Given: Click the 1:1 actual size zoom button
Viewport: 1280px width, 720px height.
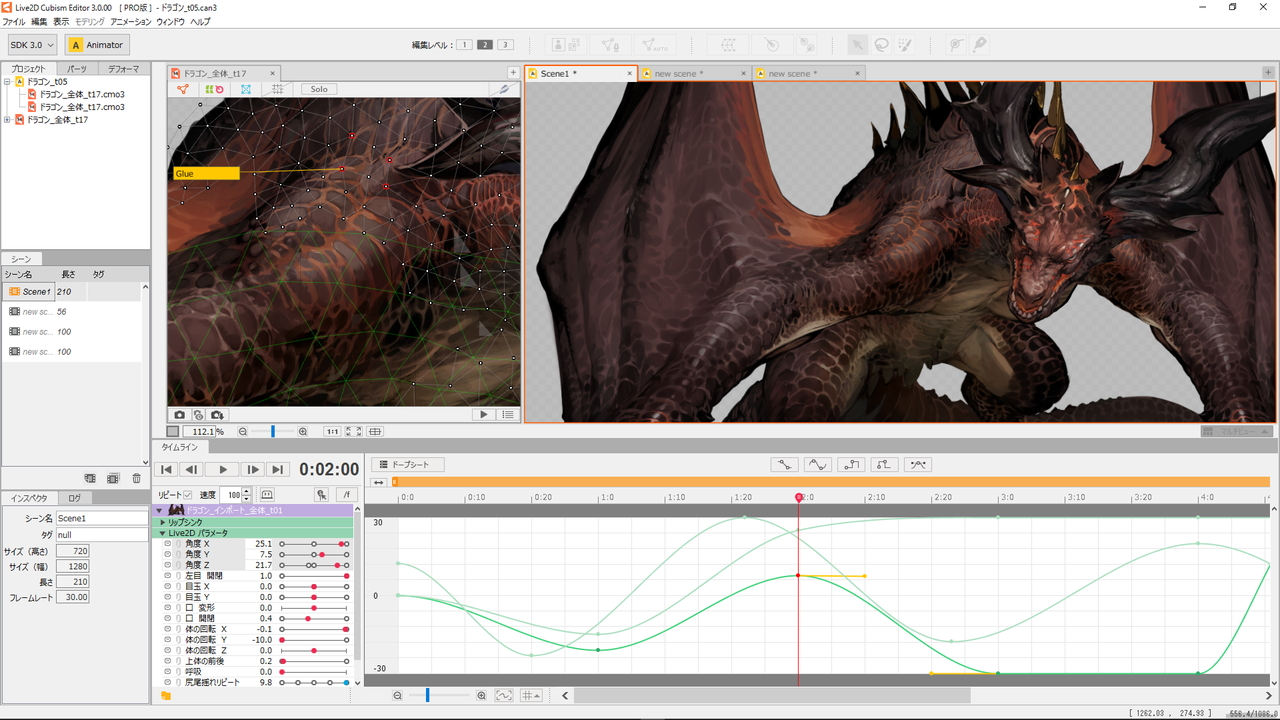Looking at the screenshot, I should [x=331, y=432].
